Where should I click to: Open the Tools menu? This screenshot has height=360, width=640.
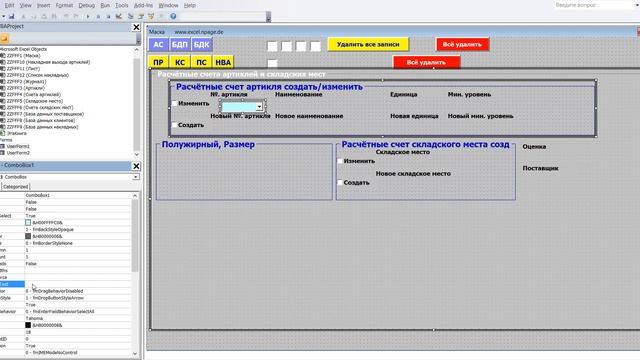122,5
